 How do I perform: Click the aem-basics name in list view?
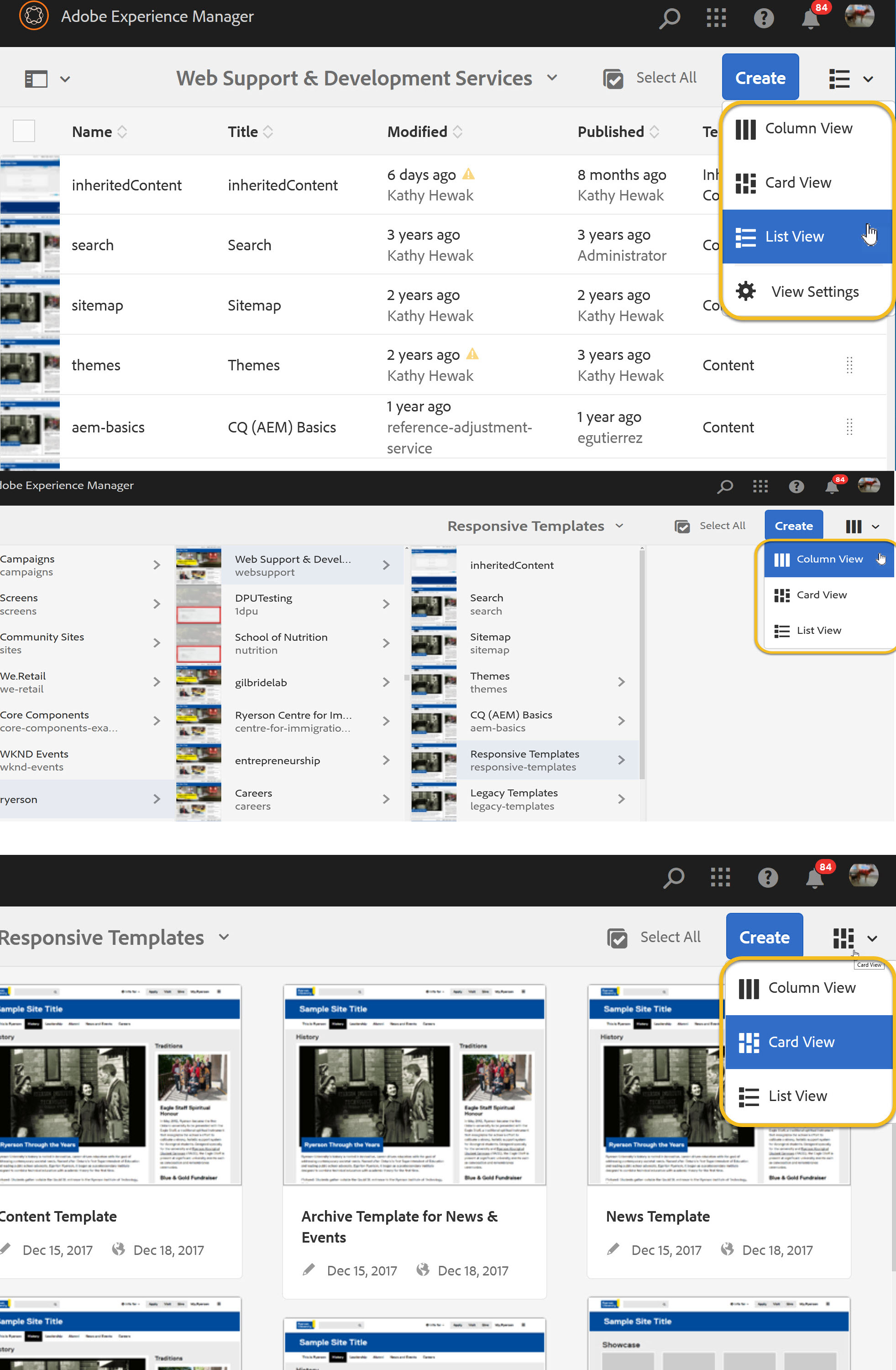coord(108,427)
